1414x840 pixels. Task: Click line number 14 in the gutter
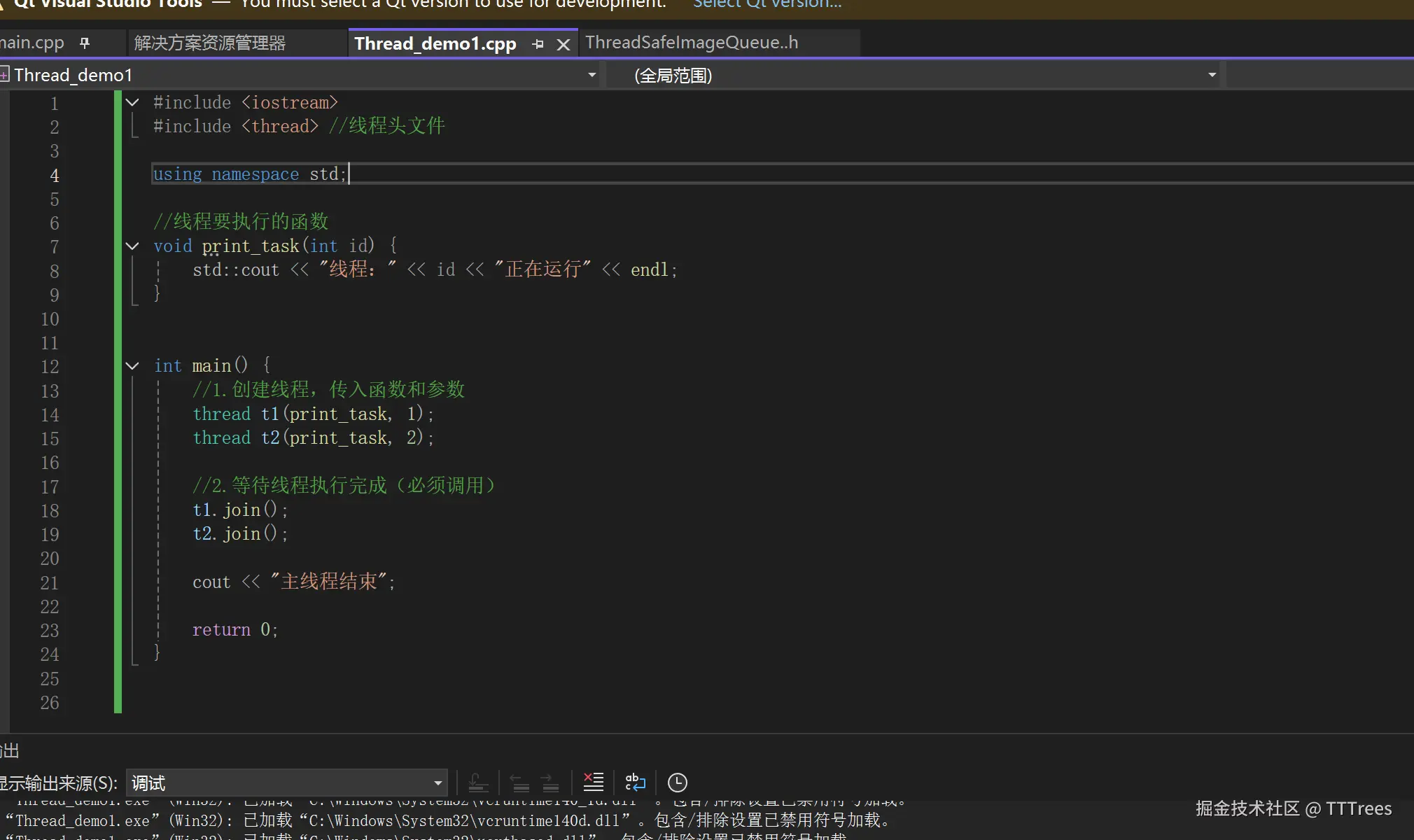pyautogui.click(x=50, y=415)
